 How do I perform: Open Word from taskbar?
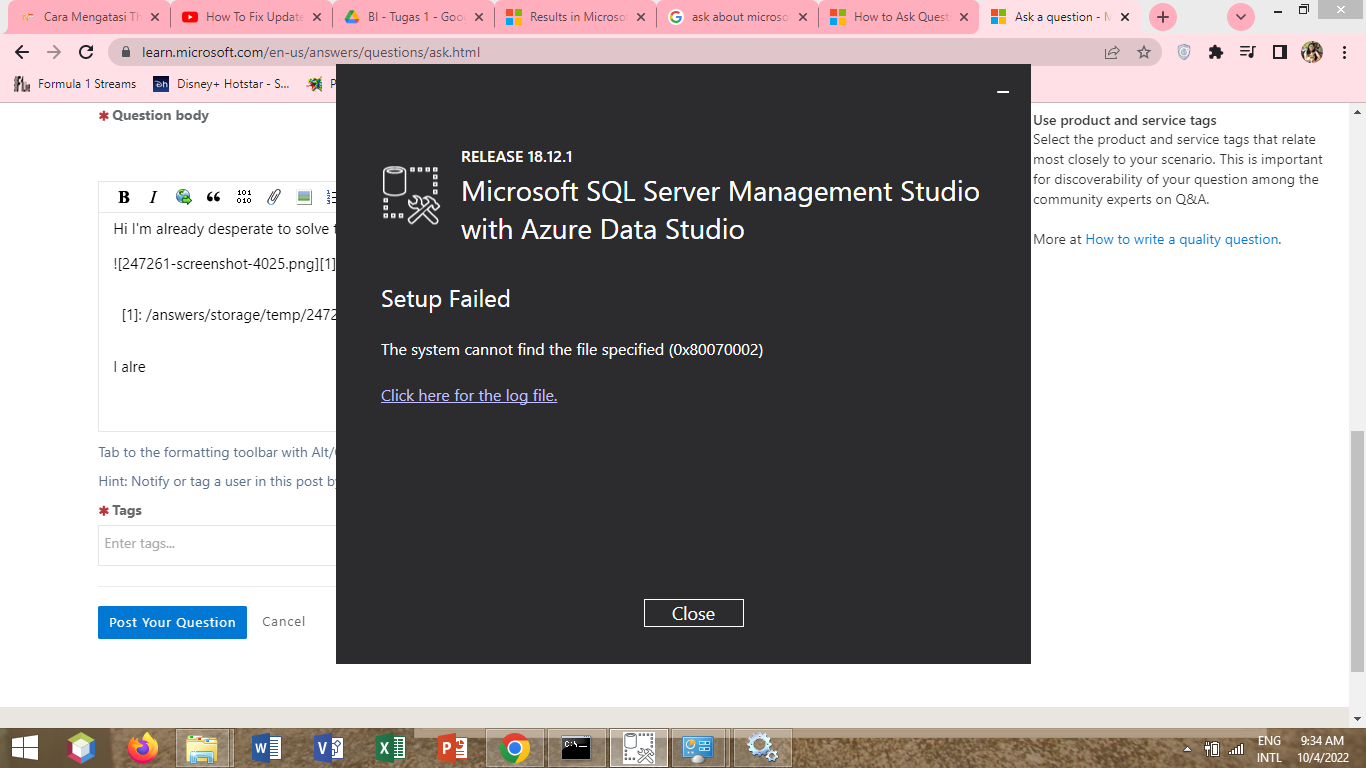pyautogui.click(x=266, y=747)
